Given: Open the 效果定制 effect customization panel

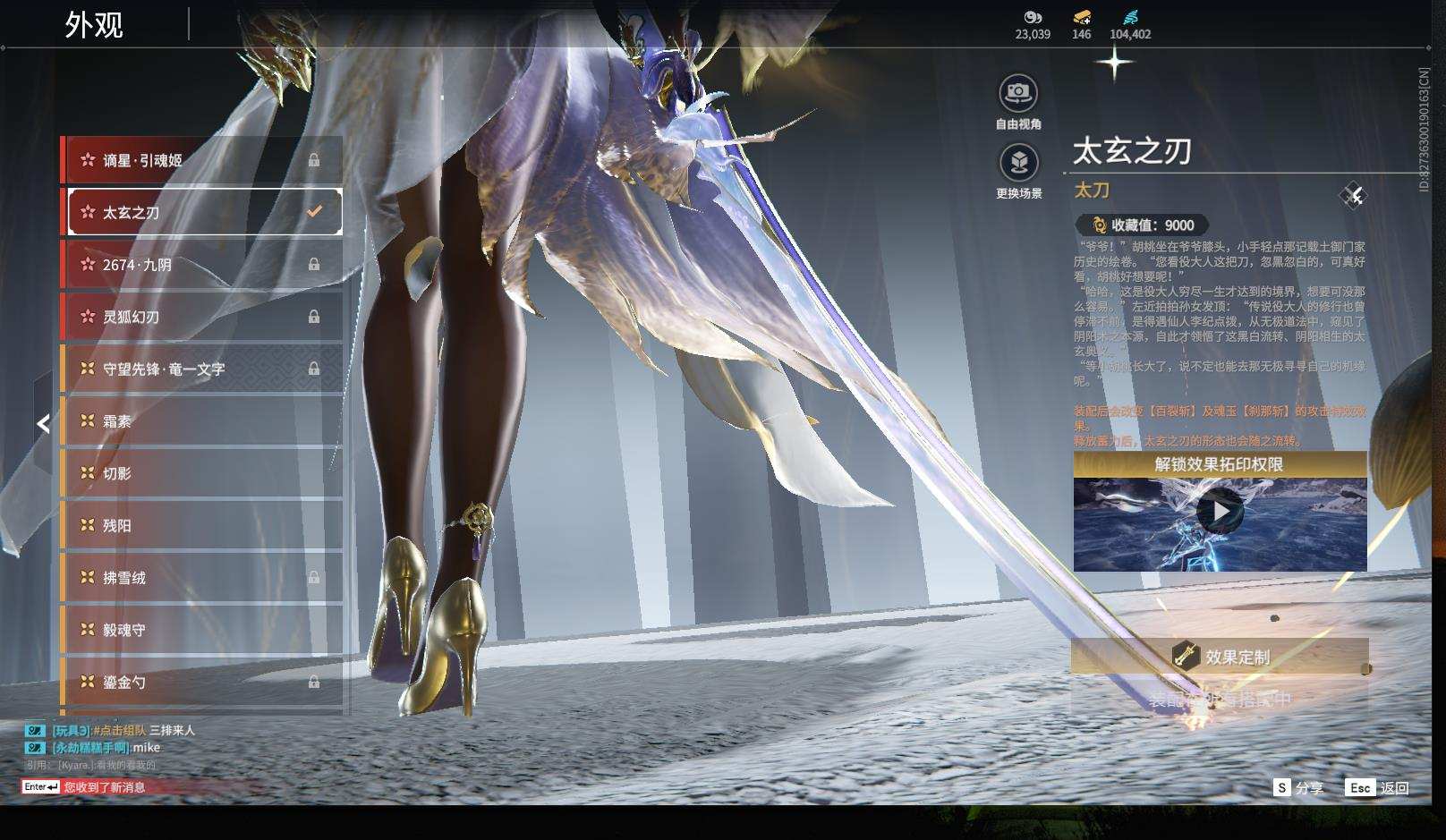Looking at the screenshot, I should coord(1220,658).
